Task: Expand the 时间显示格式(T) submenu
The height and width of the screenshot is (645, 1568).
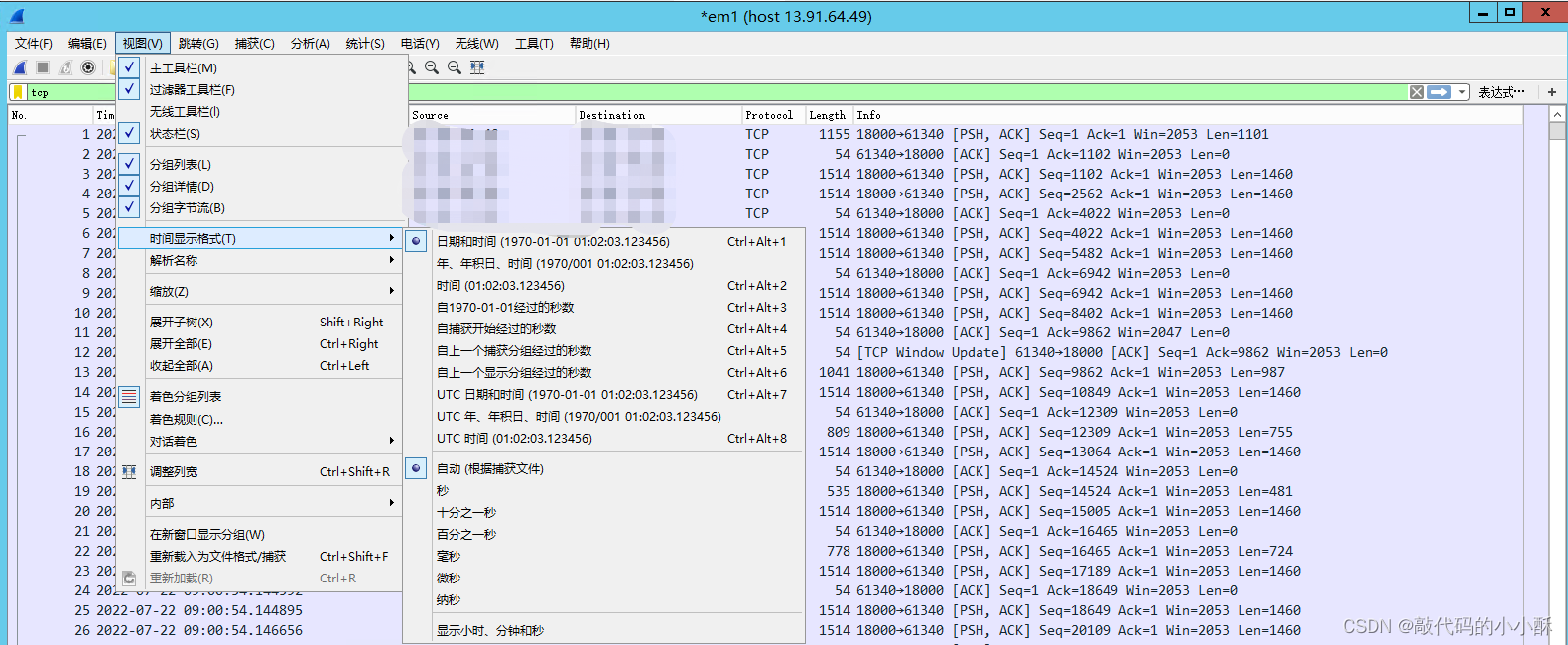Action: point(259,239)
